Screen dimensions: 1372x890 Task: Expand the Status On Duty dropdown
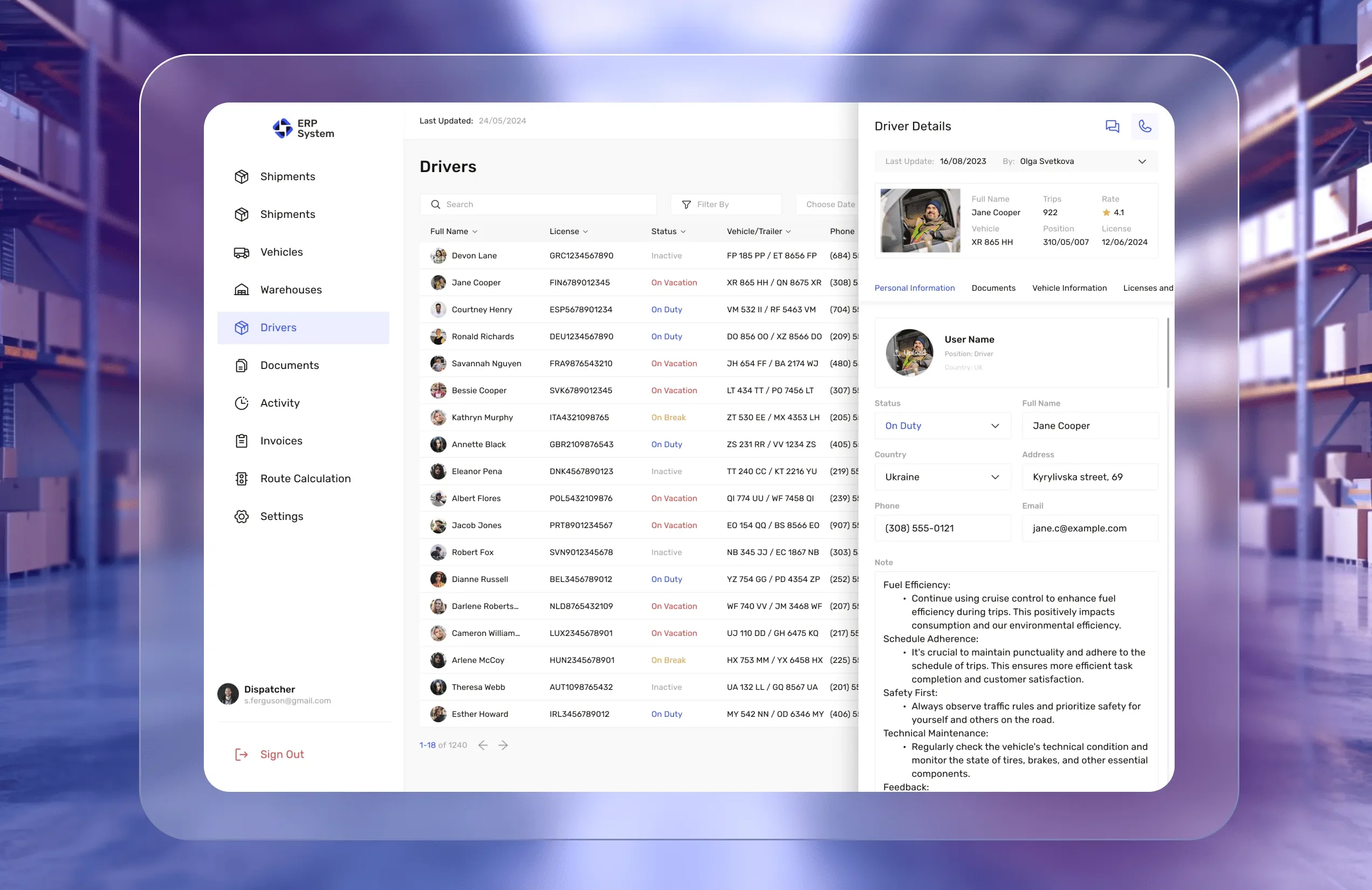pyautogui.click(x=942, y=426)
